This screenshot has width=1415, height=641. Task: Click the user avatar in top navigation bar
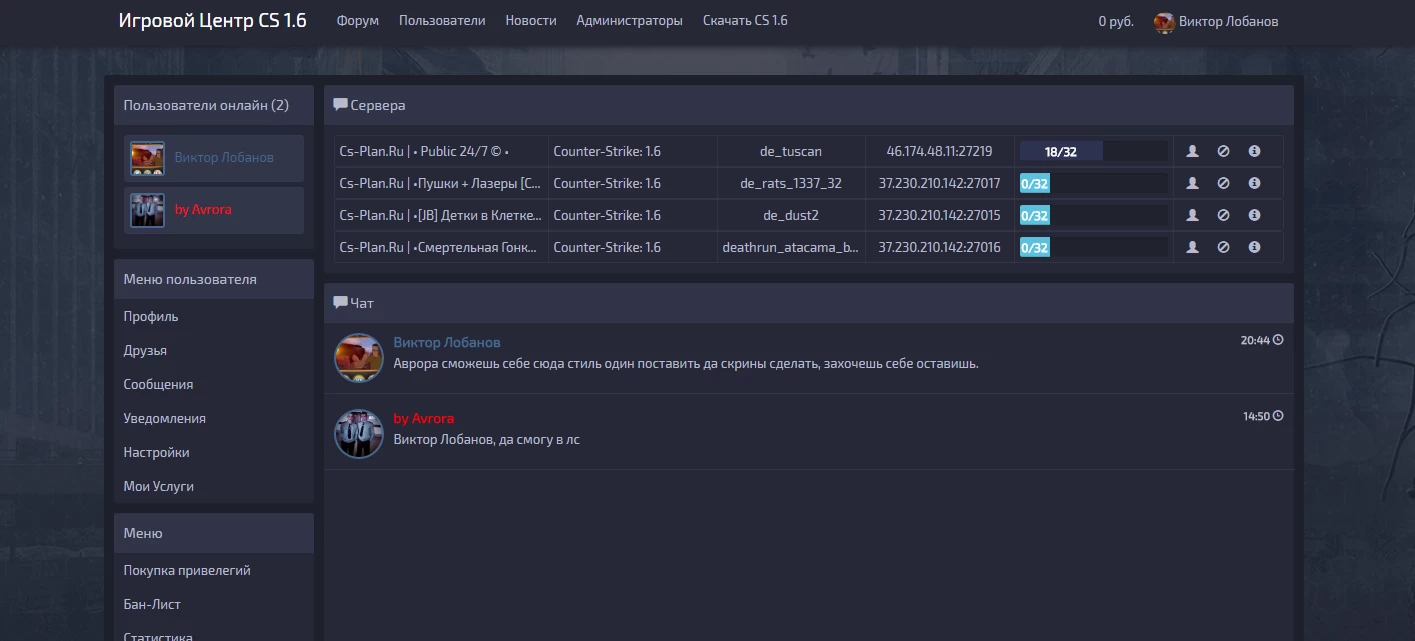coord(1164,22)
